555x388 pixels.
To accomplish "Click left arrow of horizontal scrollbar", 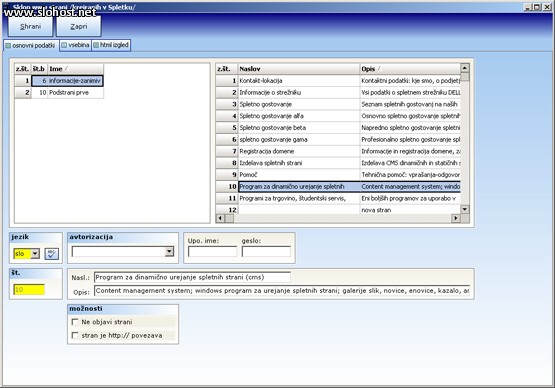I will click(x=220, y=218).
